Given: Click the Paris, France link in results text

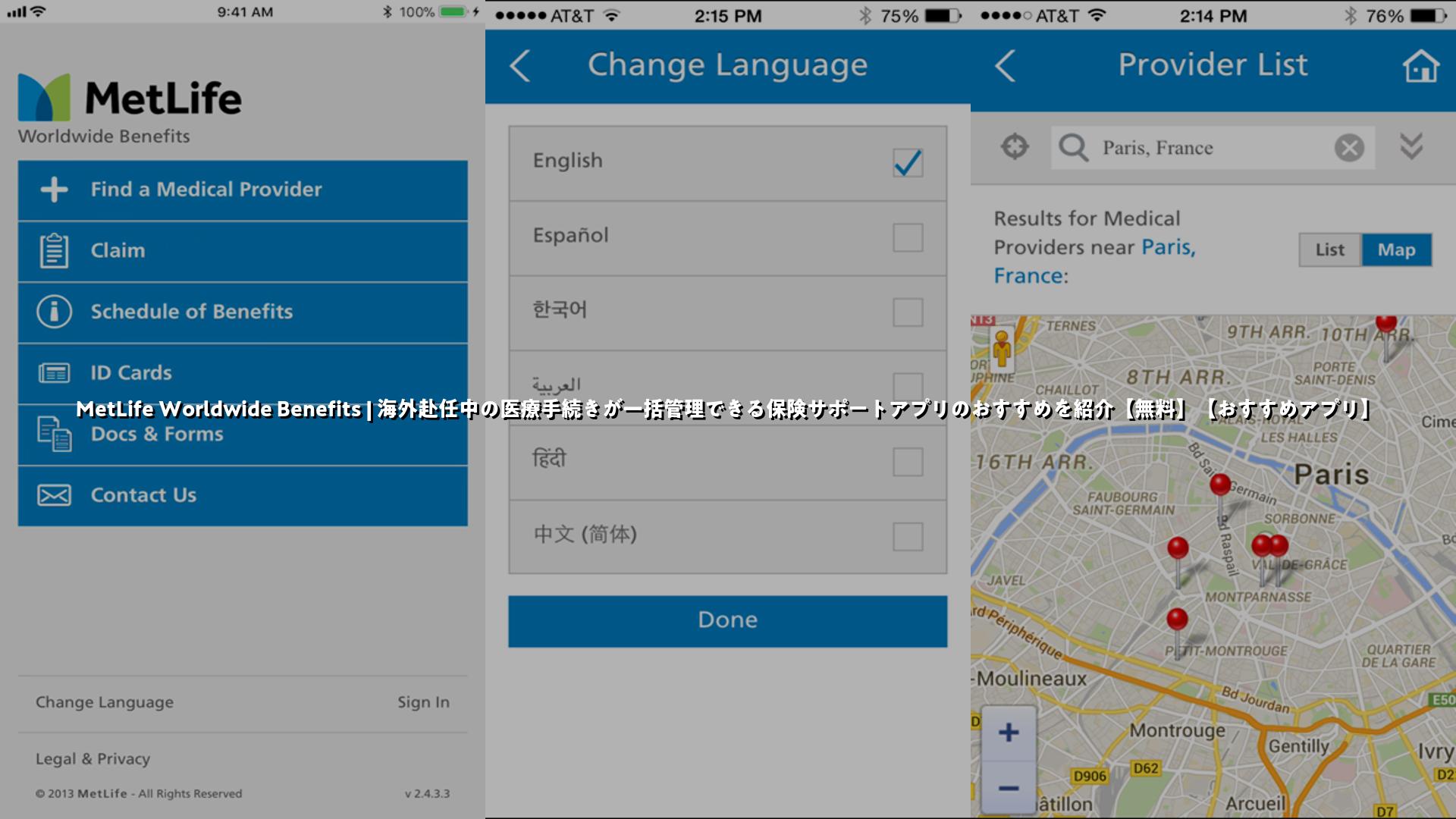Looking at the screenshot, I should pos(1095,262).
